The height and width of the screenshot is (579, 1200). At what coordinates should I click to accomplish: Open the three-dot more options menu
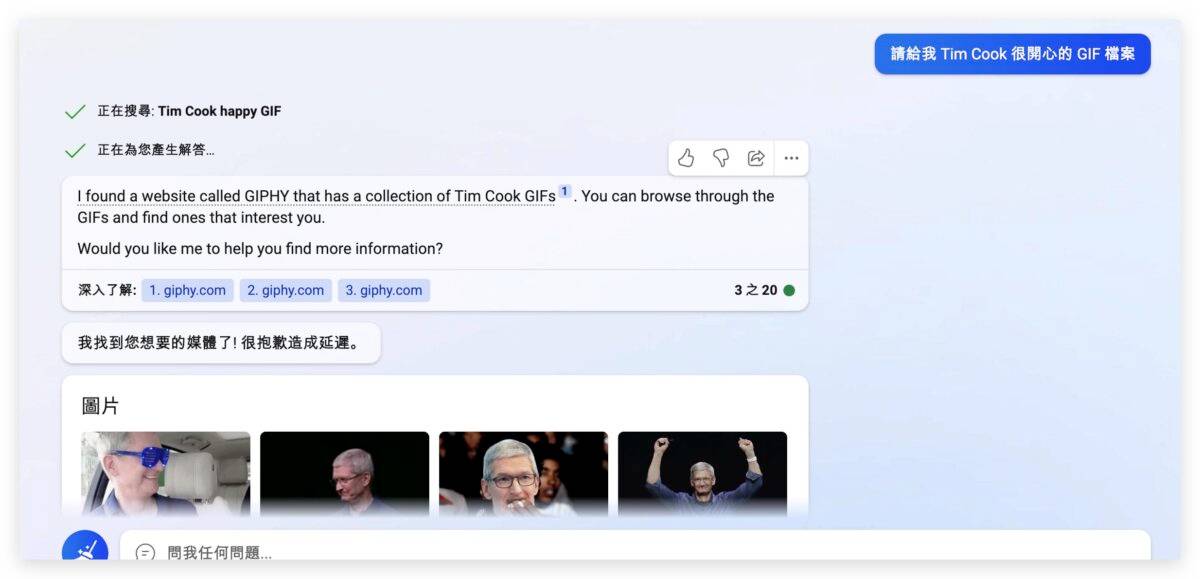click(791, 158)
